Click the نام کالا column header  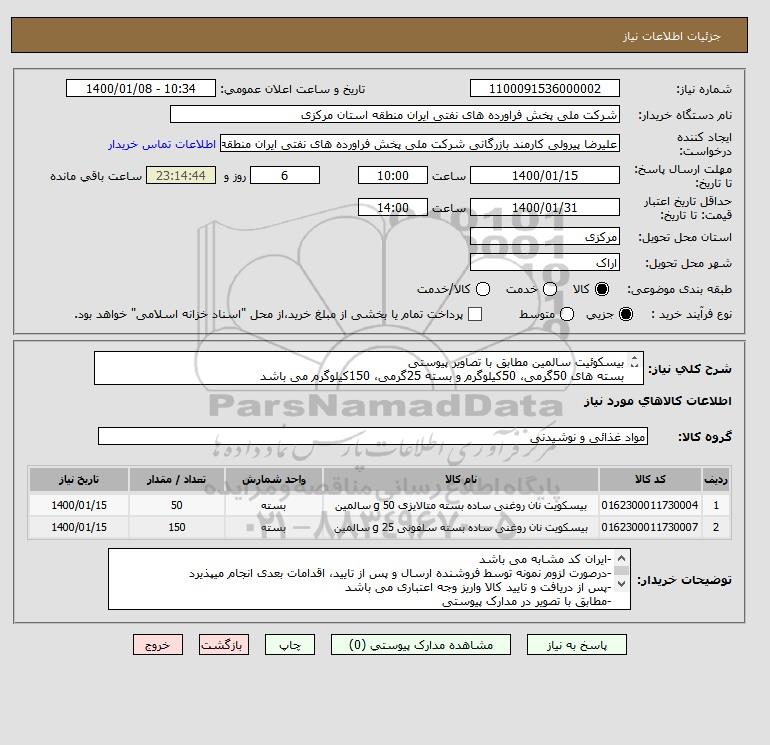[x=461, y=479]
